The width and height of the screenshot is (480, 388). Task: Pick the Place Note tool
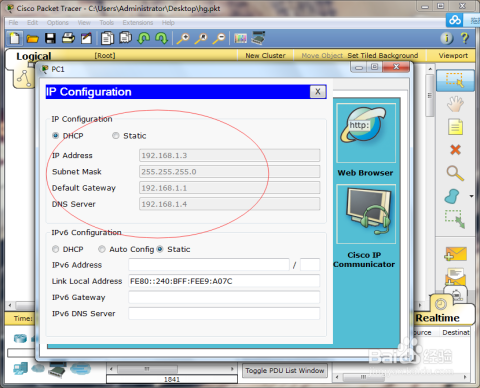click(455, 127)
